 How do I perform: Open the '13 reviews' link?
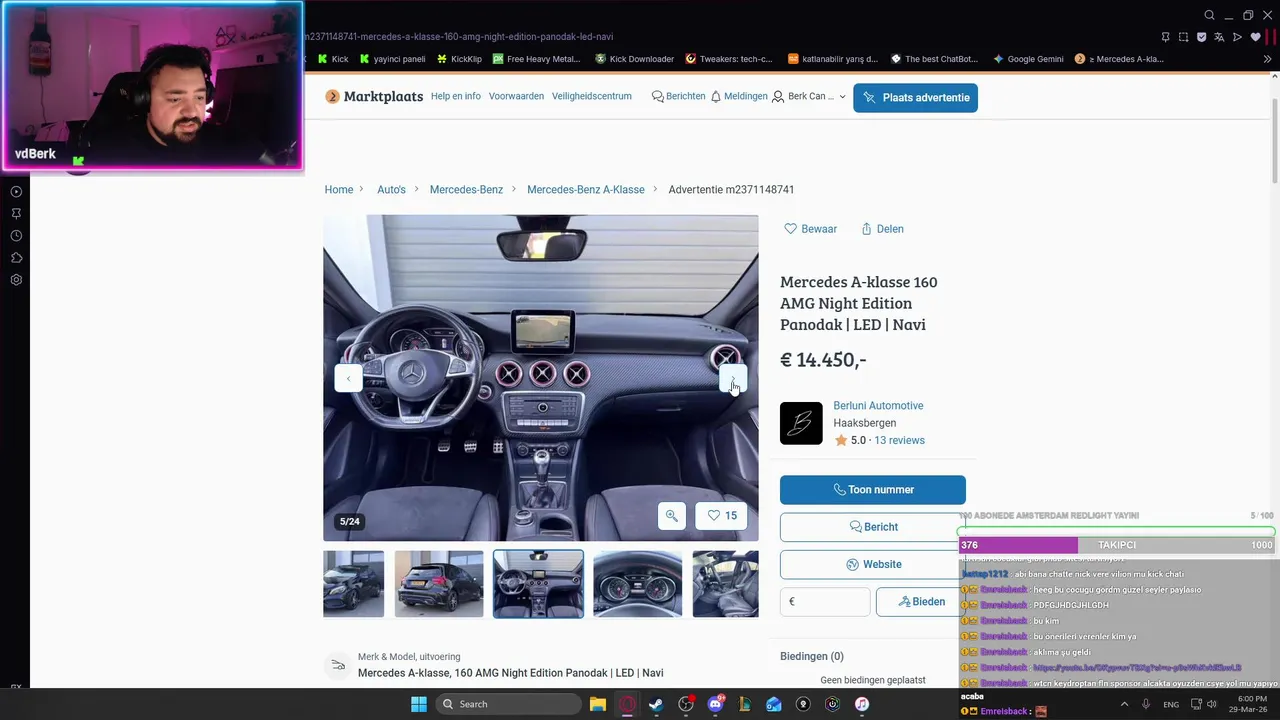click(x=899, y=440)
